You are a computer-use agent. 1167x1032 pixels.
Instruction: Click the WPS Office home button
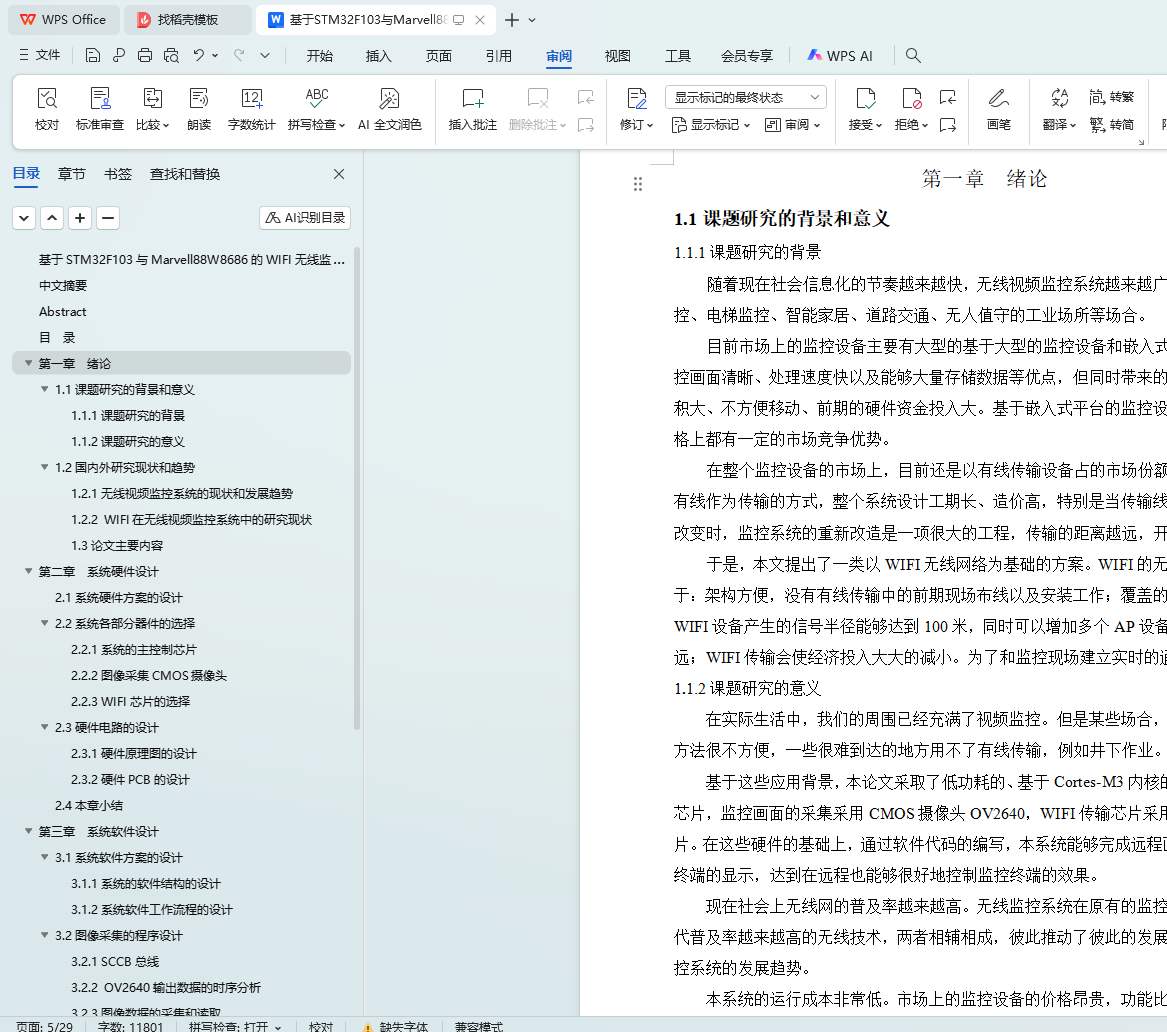coord(63,20)
